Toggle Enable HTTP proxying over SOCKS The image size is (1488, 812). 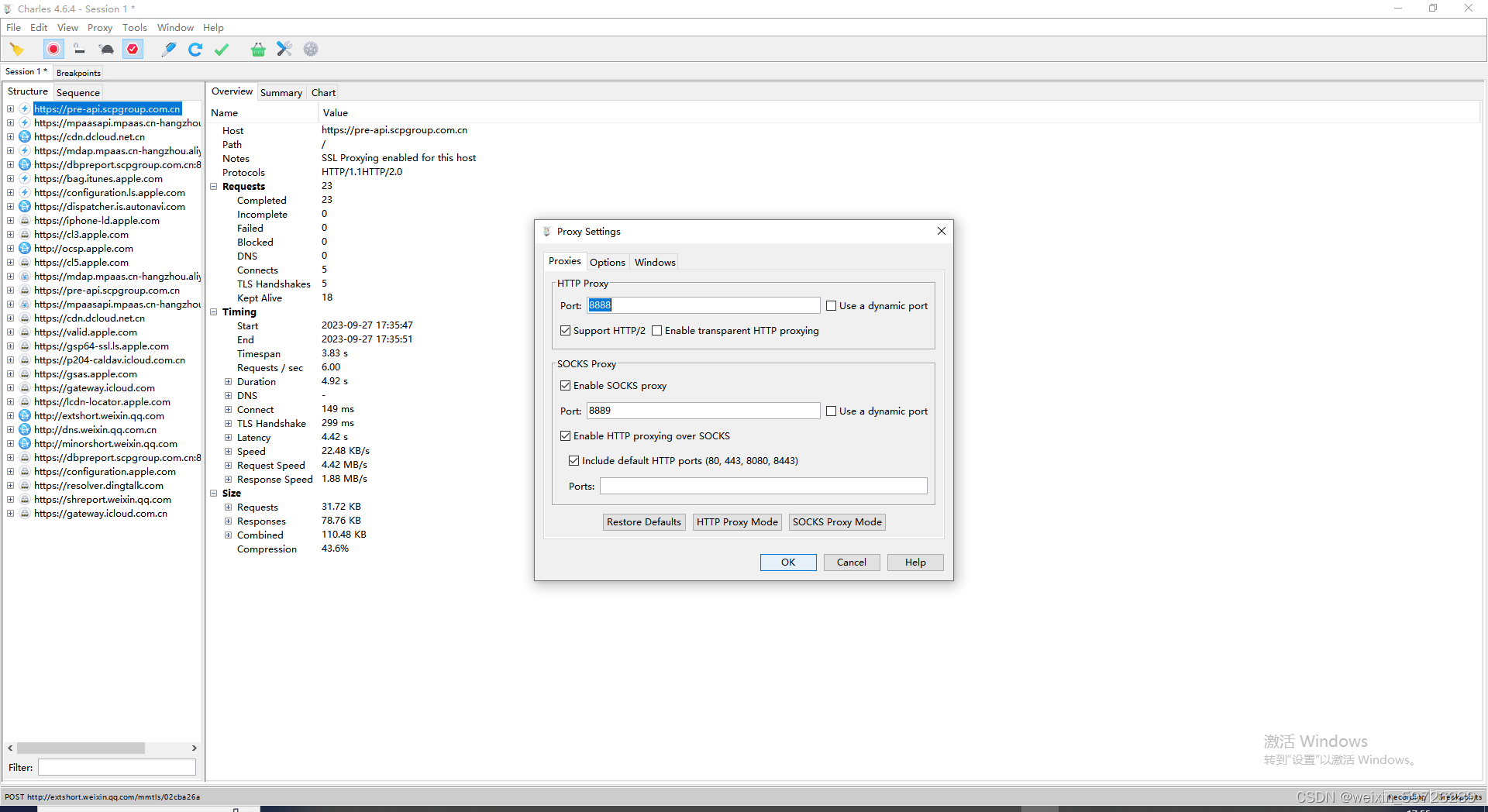click(x=565, y=436)
